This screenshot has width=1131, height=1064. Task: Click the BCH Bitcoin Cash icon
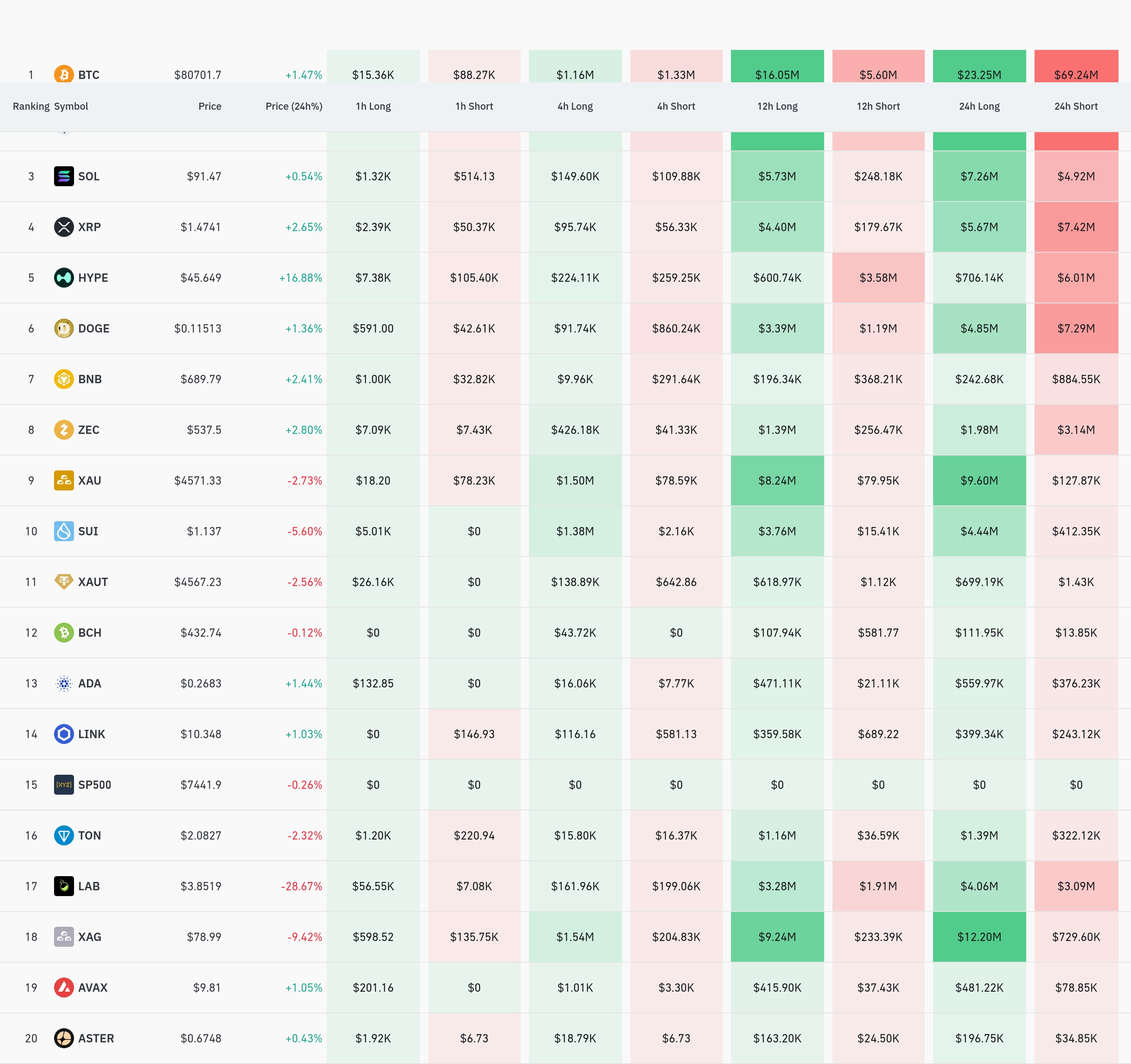pyautogui.click(x=64, y=632)
